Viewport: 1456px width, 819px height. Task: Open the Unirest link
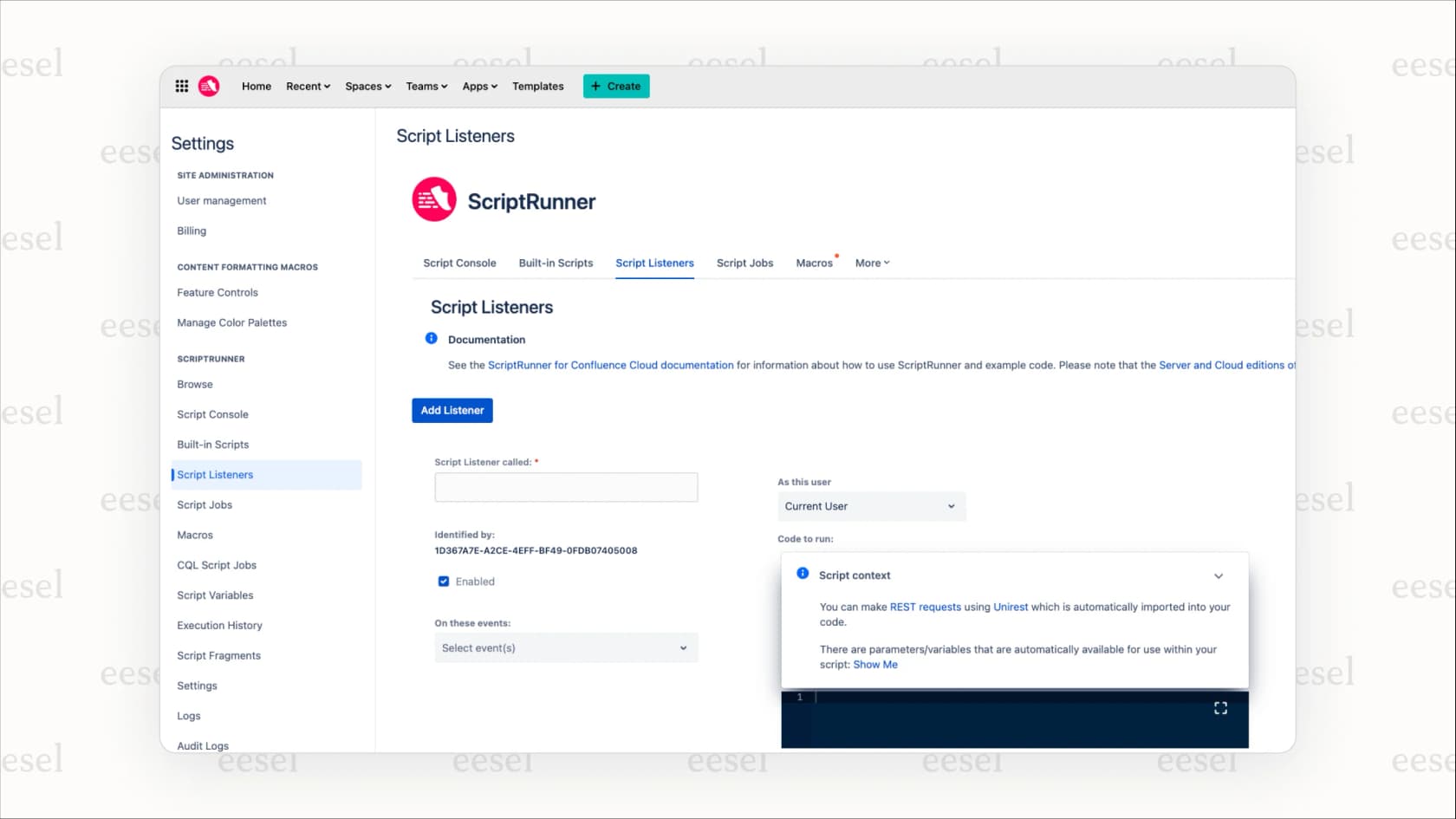[x=1011, y=608]
